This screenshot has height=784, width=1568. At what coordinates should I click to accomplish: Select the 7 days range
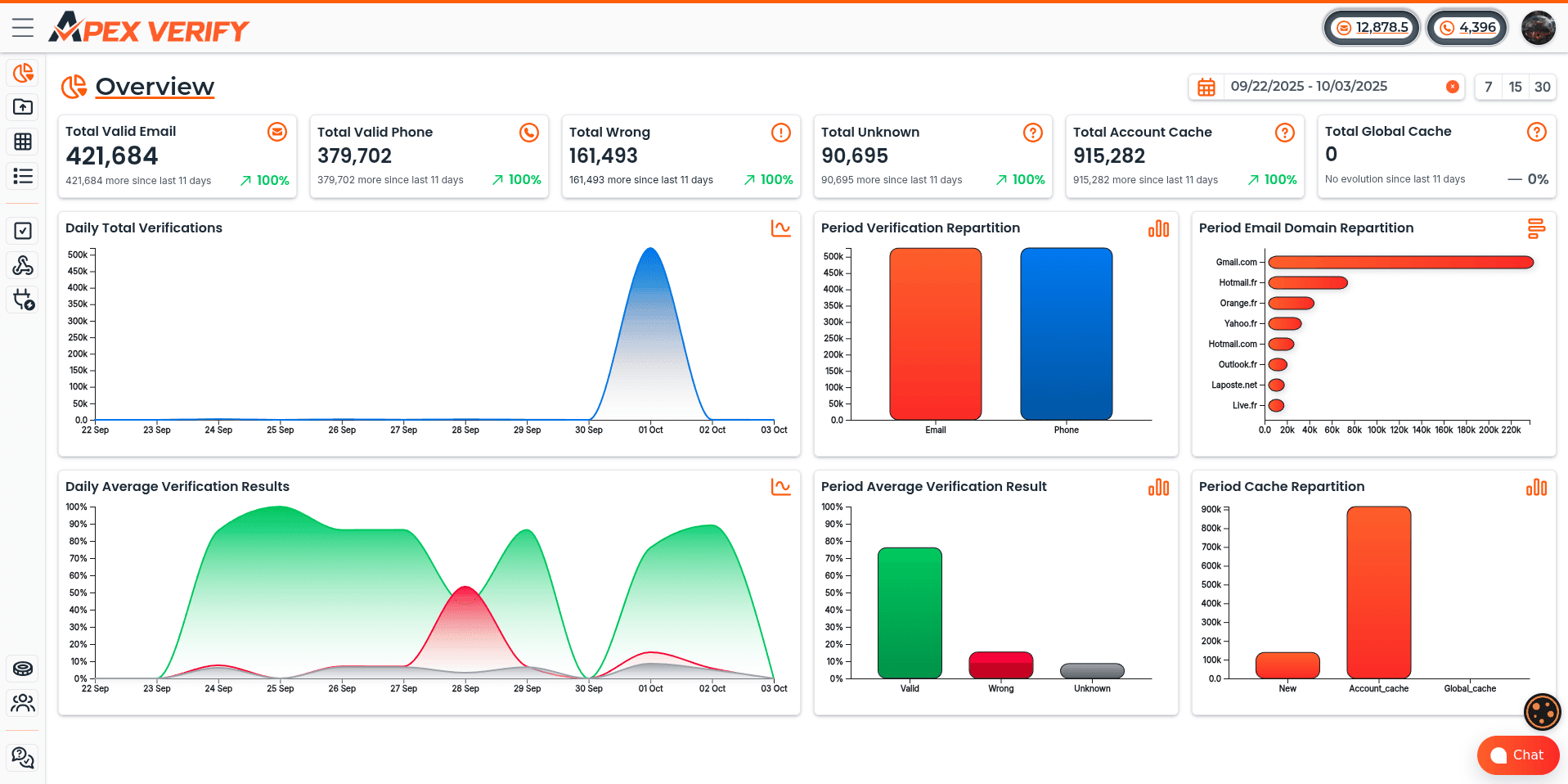[x=1488, y=87]
